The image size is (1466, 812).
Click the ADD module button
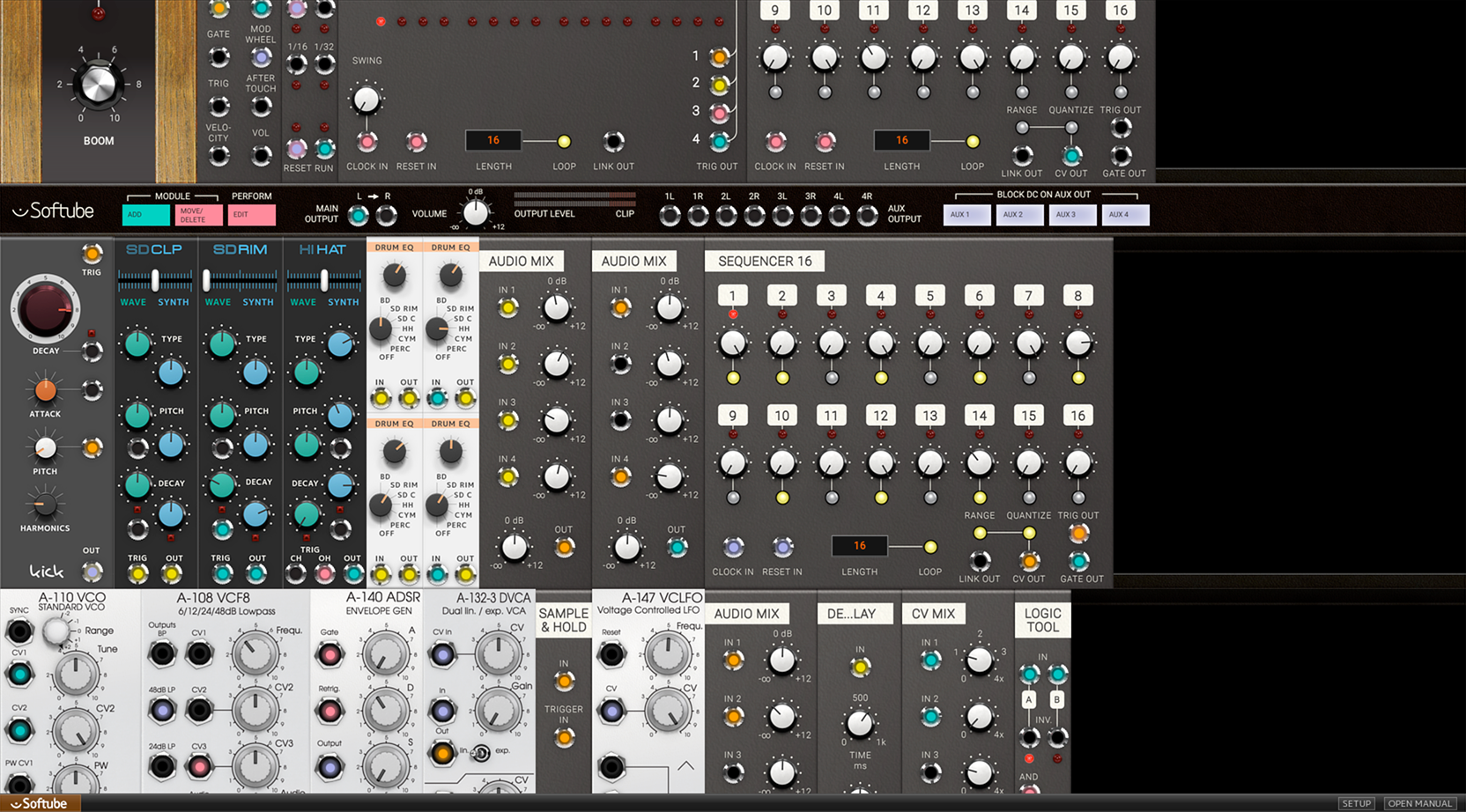click(x=146, y=215)
